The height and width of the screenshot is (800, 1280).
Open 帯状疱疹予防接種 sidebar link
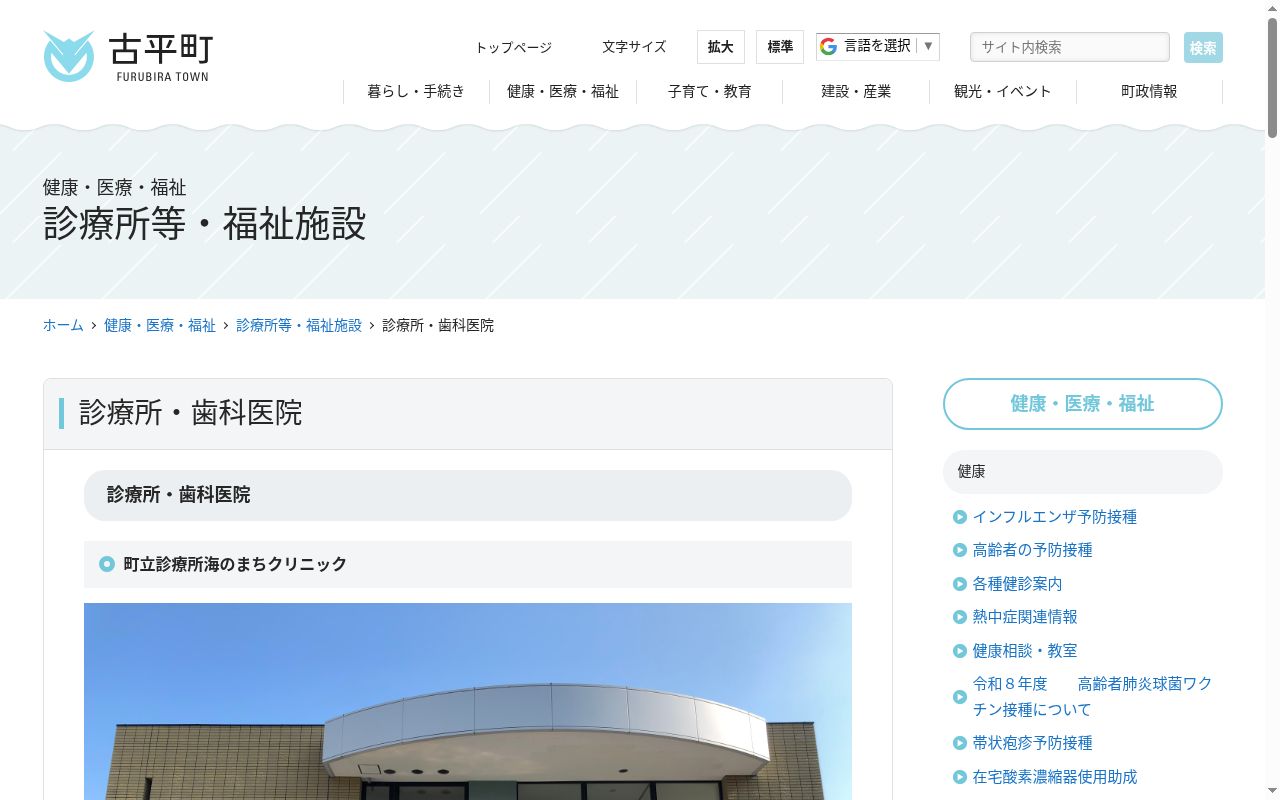[1033, 743]
